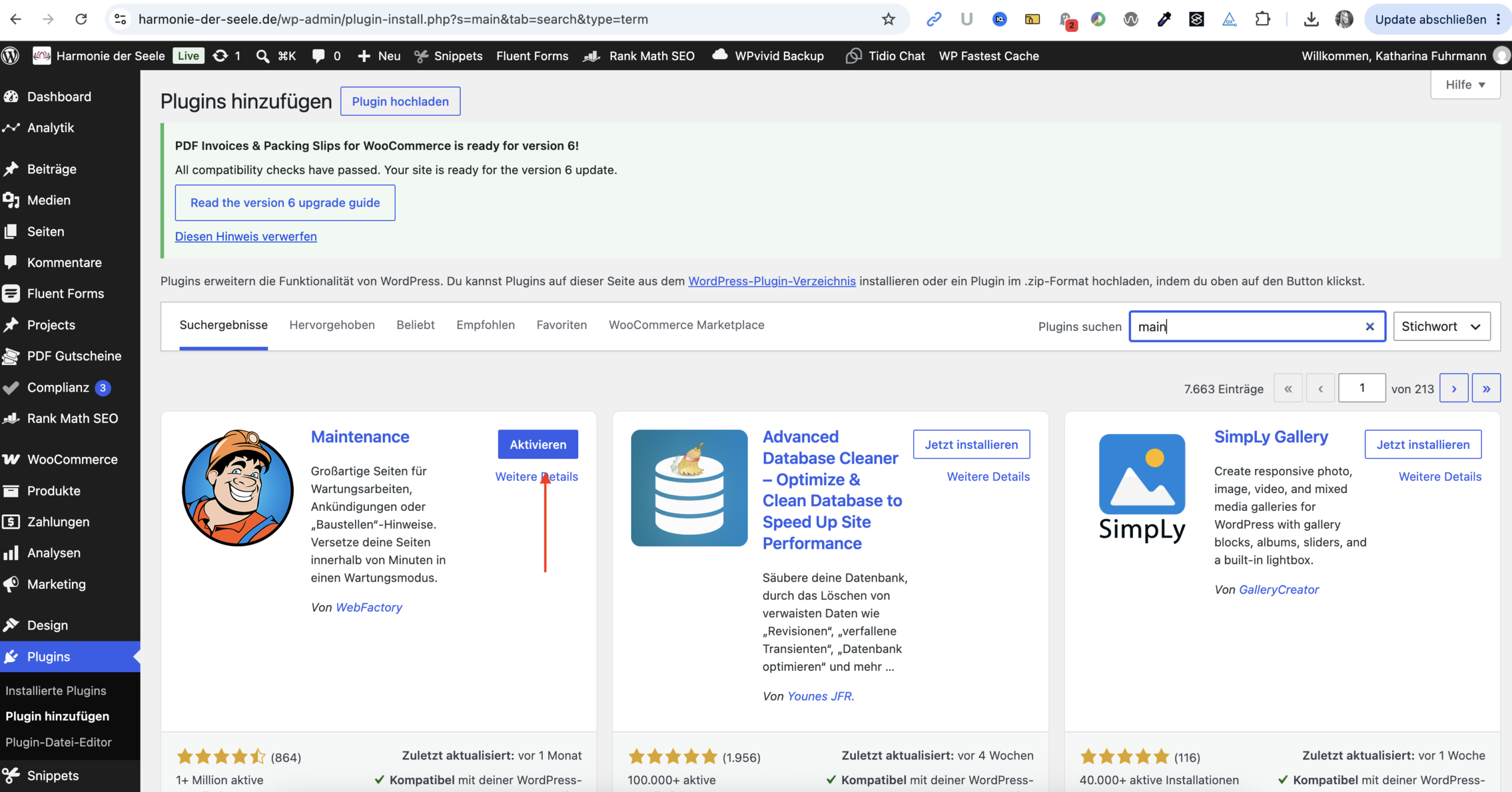Bookmark page with the star icon
This screenshot has width=1512, height=792.
[x=888, y=19]
